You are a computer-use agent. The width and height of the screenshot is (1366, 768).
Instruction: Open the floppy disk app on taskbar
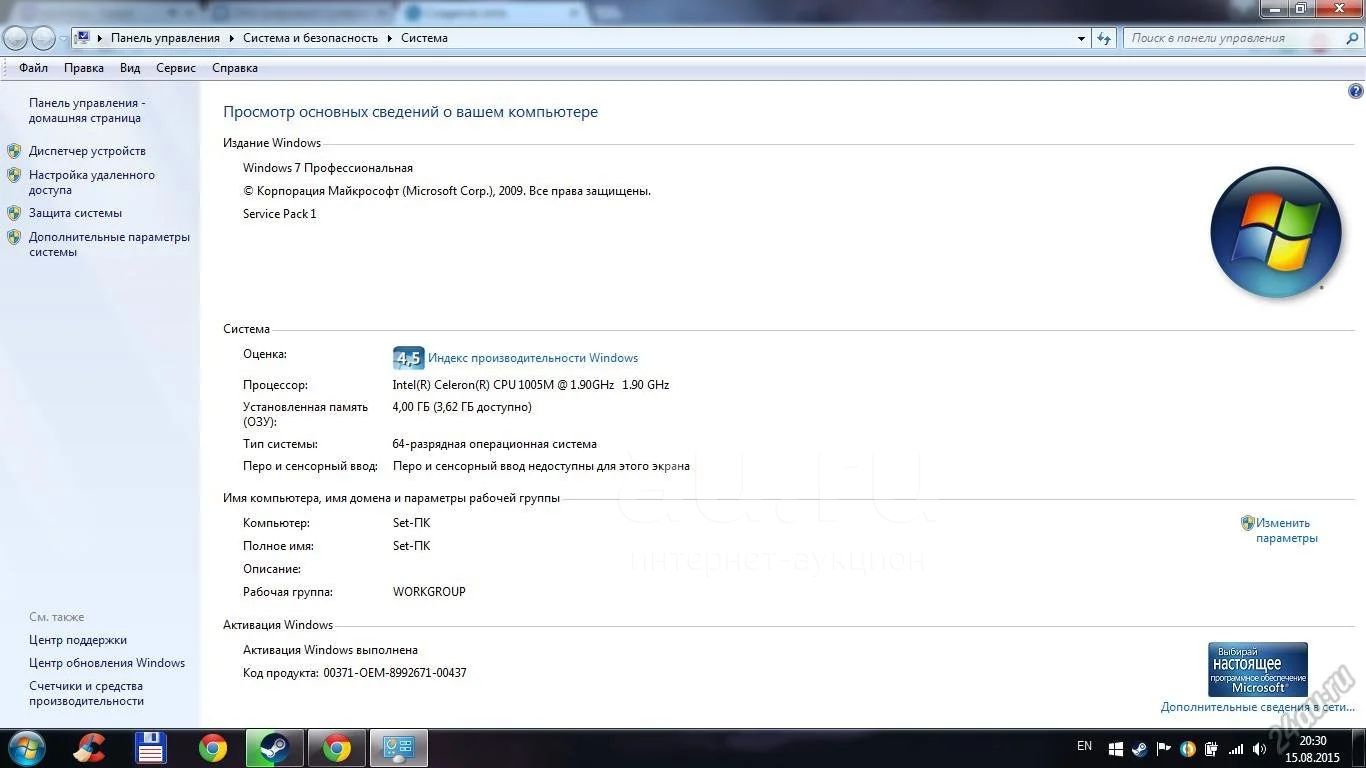pos(151,748)
